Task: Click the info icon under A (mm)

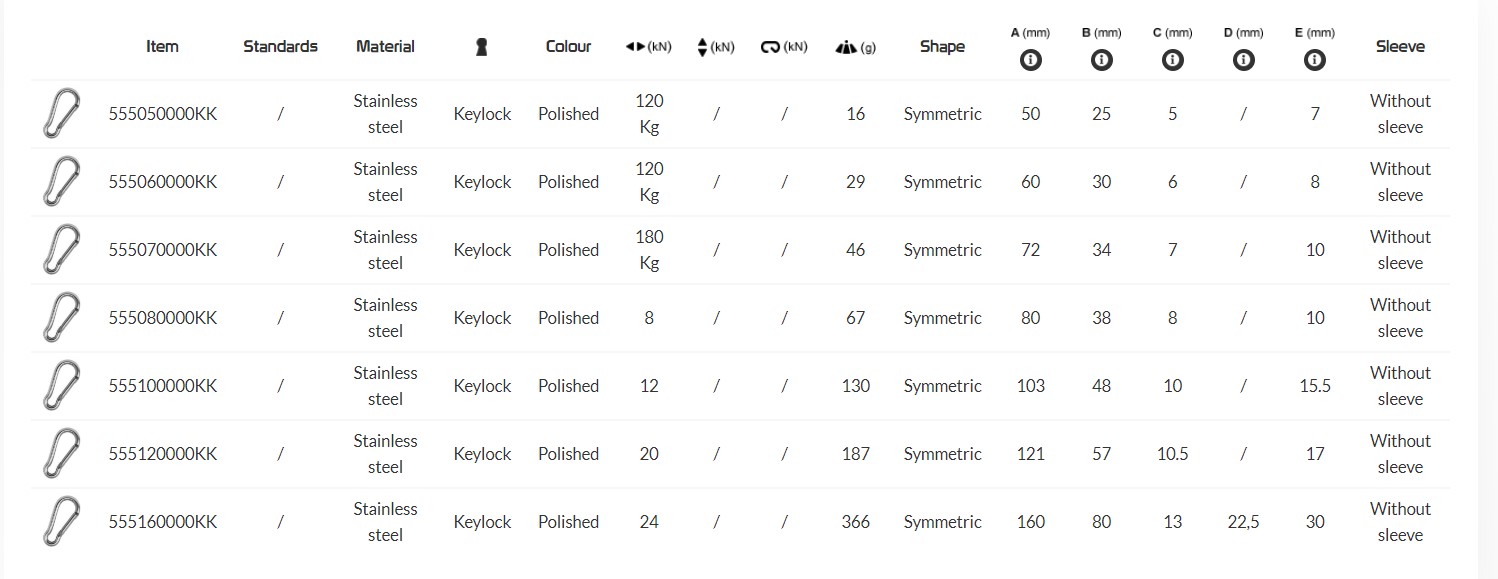Action: (x=1030, y=60)
